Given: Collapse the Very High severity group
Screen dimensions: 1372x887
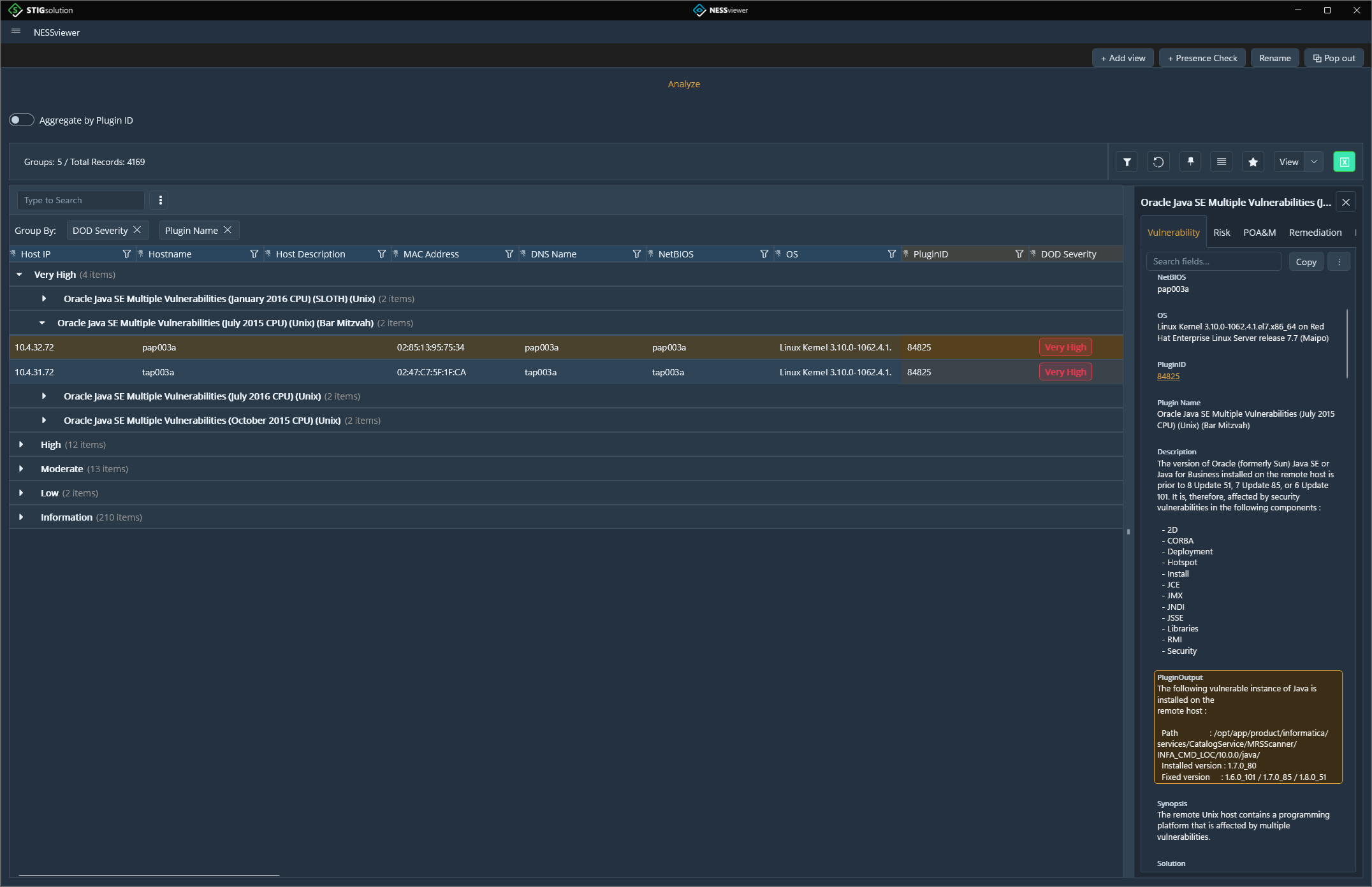Looking at the screenshot, I should click(x=19, y=274).
